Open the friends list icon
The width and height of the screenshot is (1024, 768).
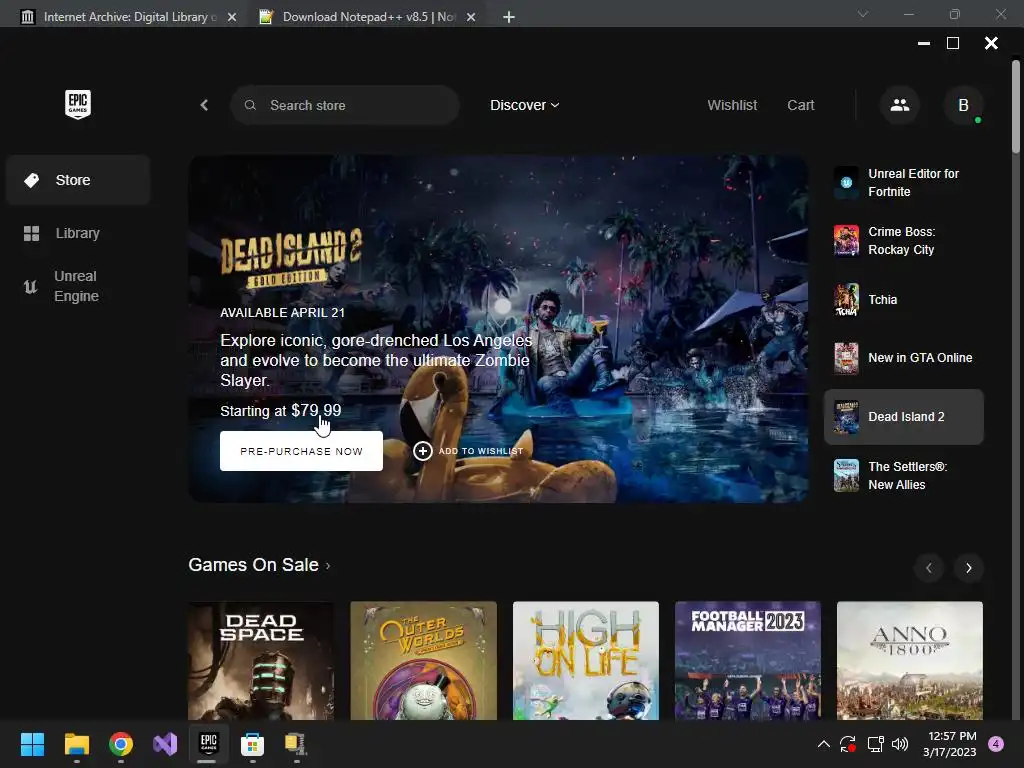tap(900, 105)
